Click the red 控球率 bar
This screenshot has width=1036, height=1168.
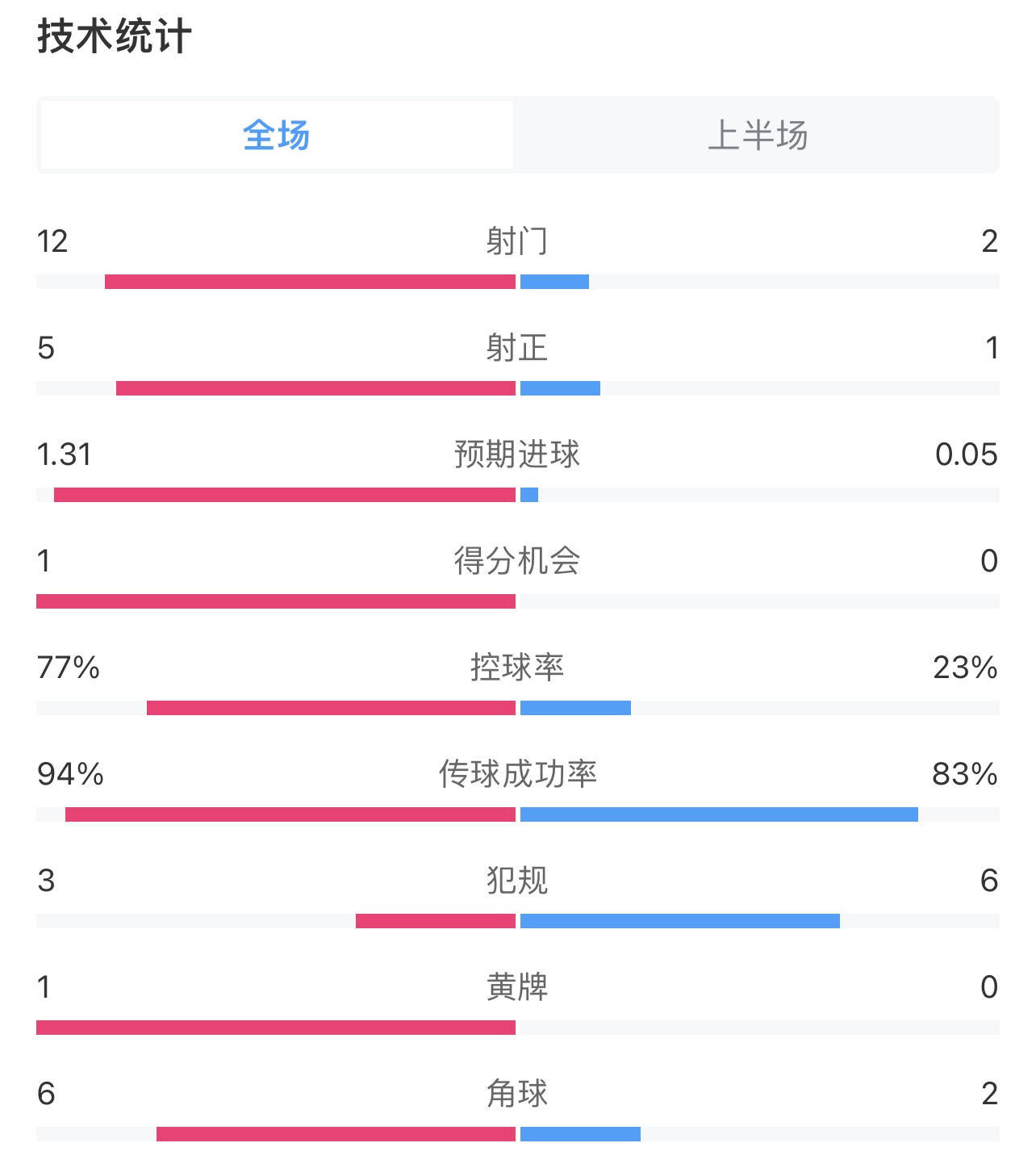(331, 708)
